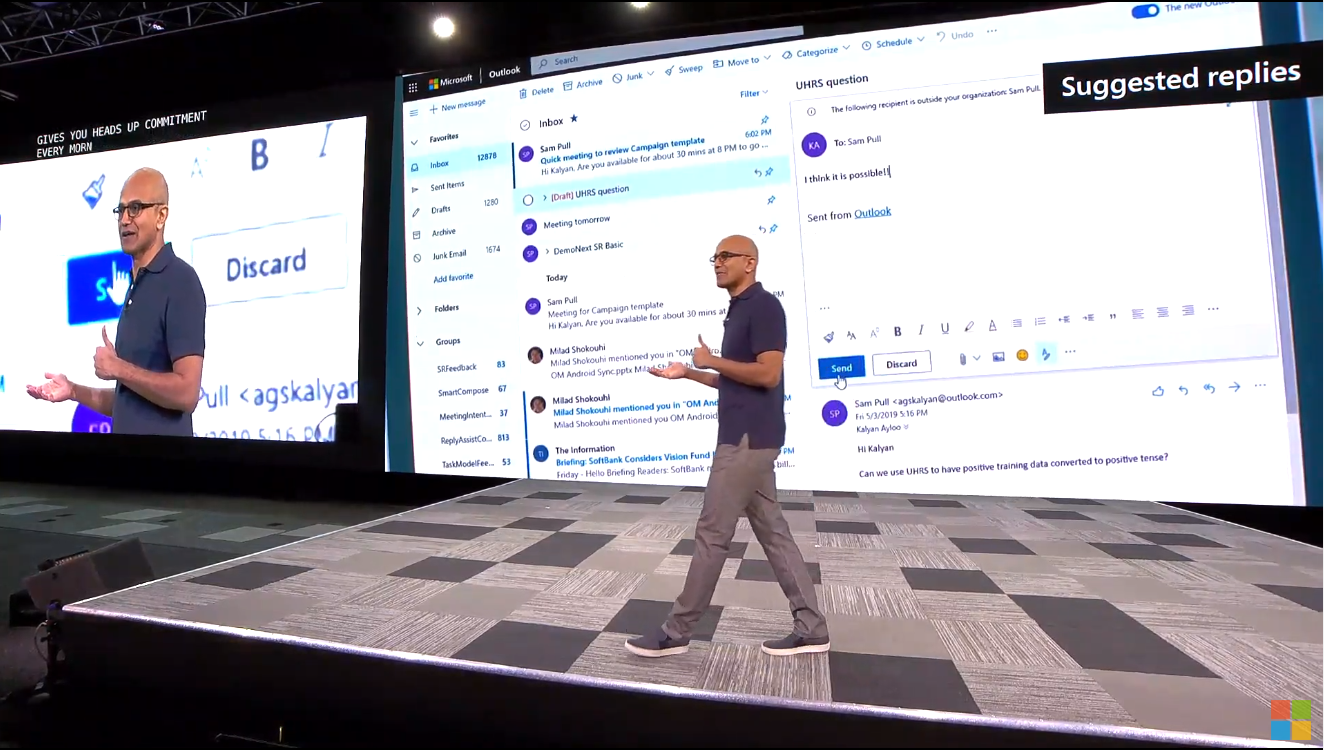Apply bulleted list formatting

click(x=1017, y=323)
